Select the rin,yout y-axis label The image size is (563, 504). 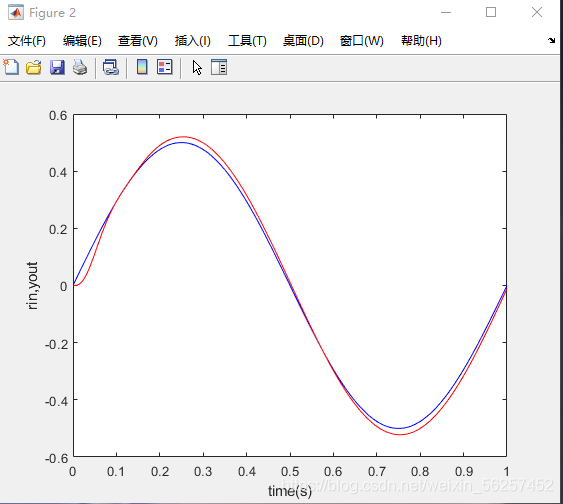pos(32,286)
